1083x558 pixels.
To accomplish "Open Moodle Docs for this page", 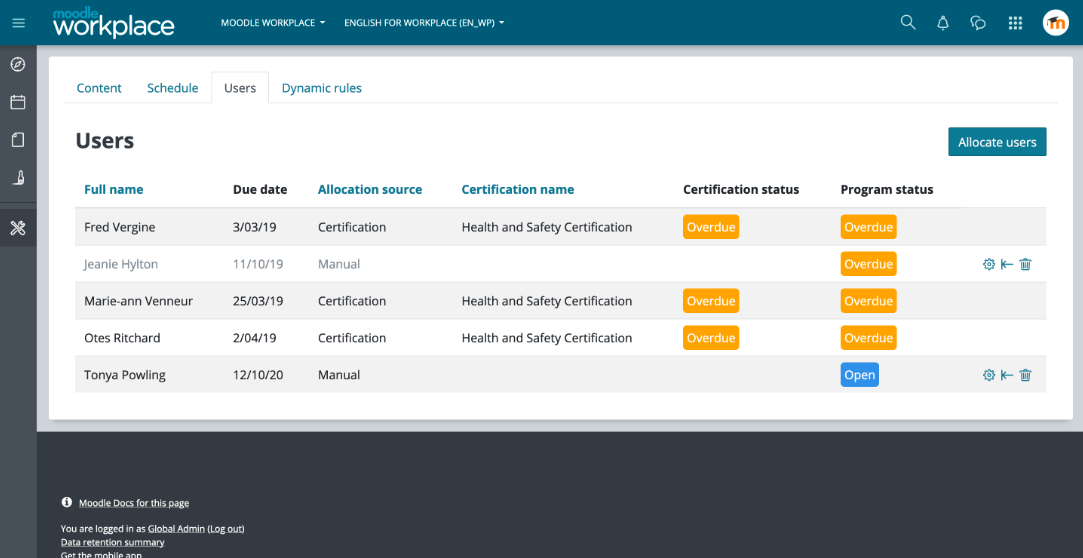I will (134, 503).
